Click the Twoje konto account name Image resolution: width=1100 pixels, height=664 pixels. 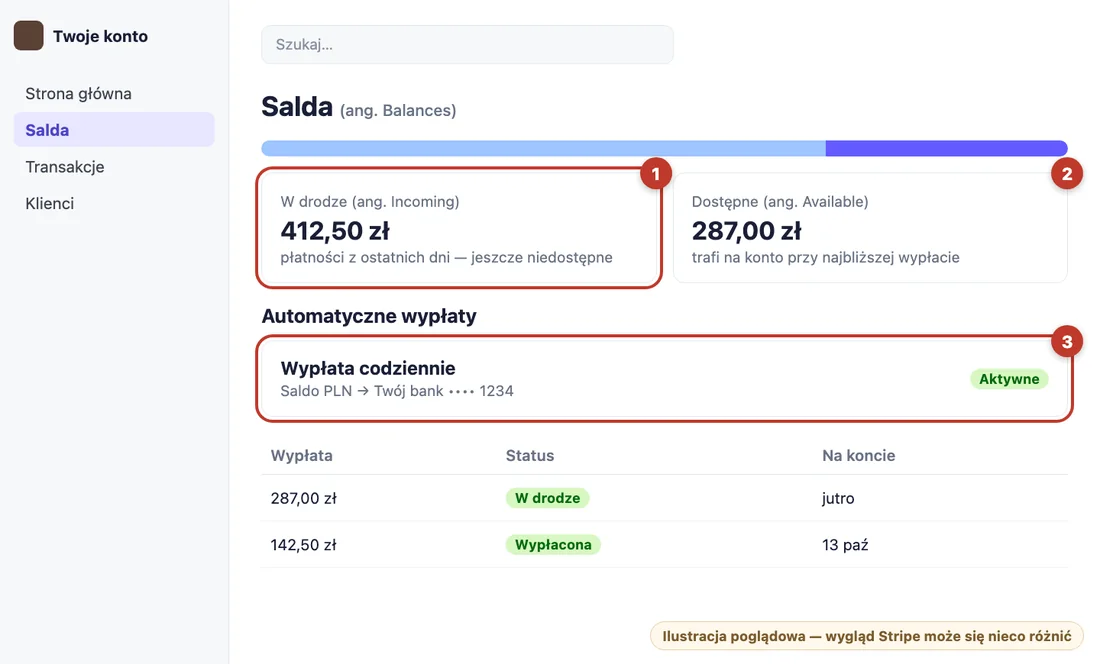coord(100,36)
